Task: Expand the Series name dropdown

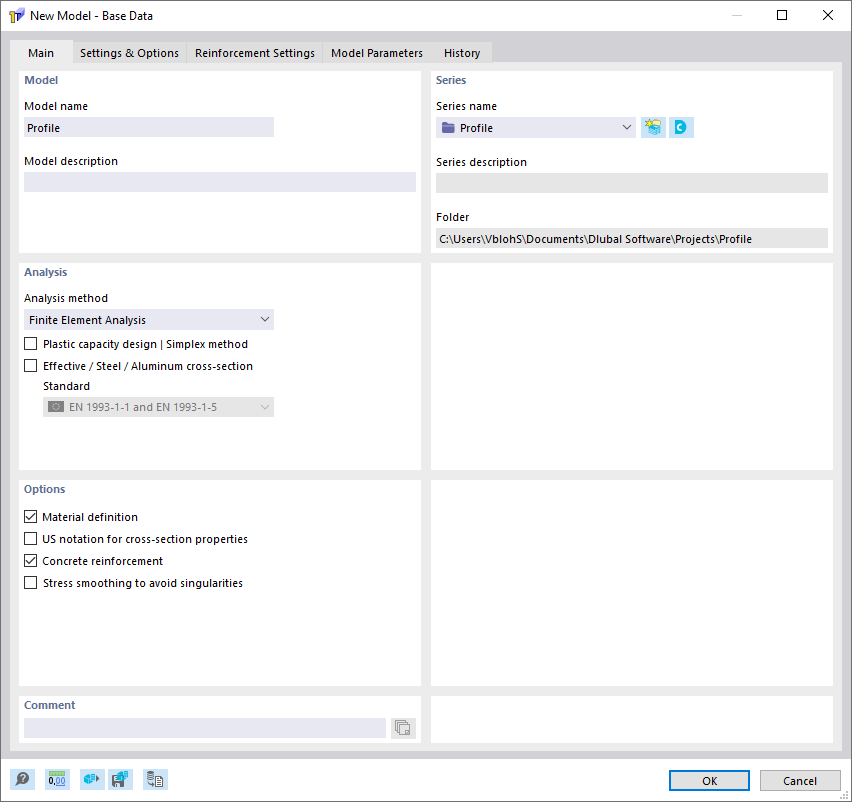Action: [x=627, y=127]
